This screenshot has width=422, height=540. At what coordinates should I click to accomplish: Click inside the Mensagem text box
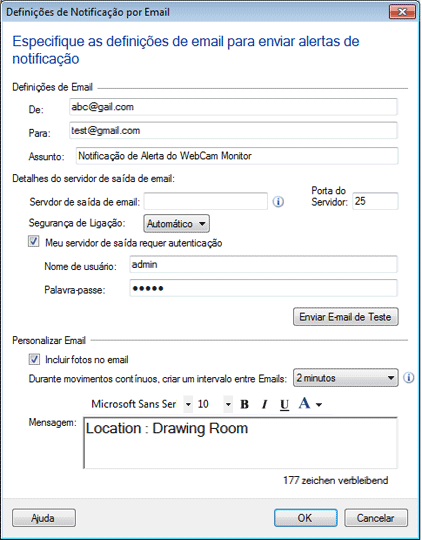(240, 443)
